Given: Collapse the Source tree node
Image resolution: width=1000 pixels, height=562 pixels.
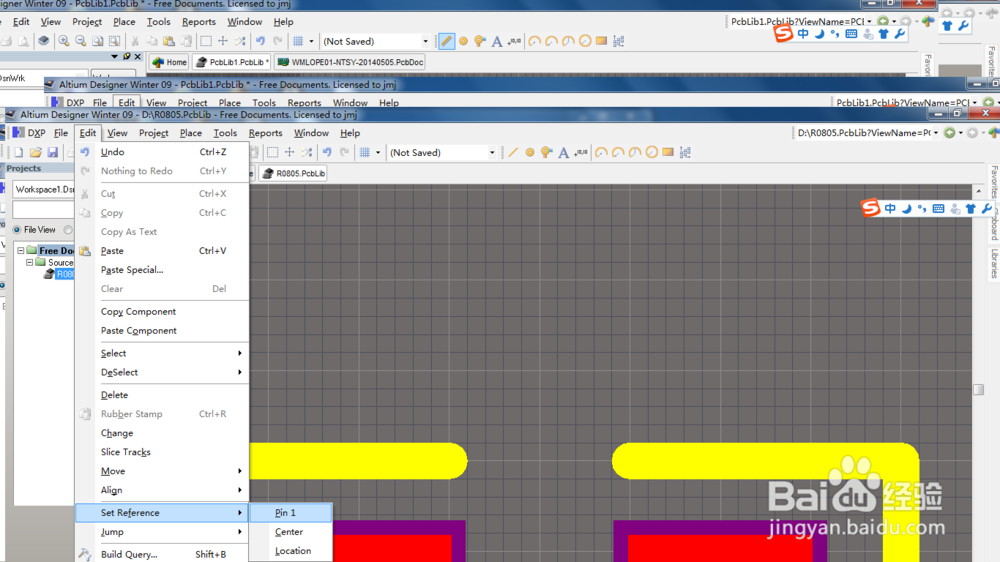Looking at the screenshot, I should [29, 262].
